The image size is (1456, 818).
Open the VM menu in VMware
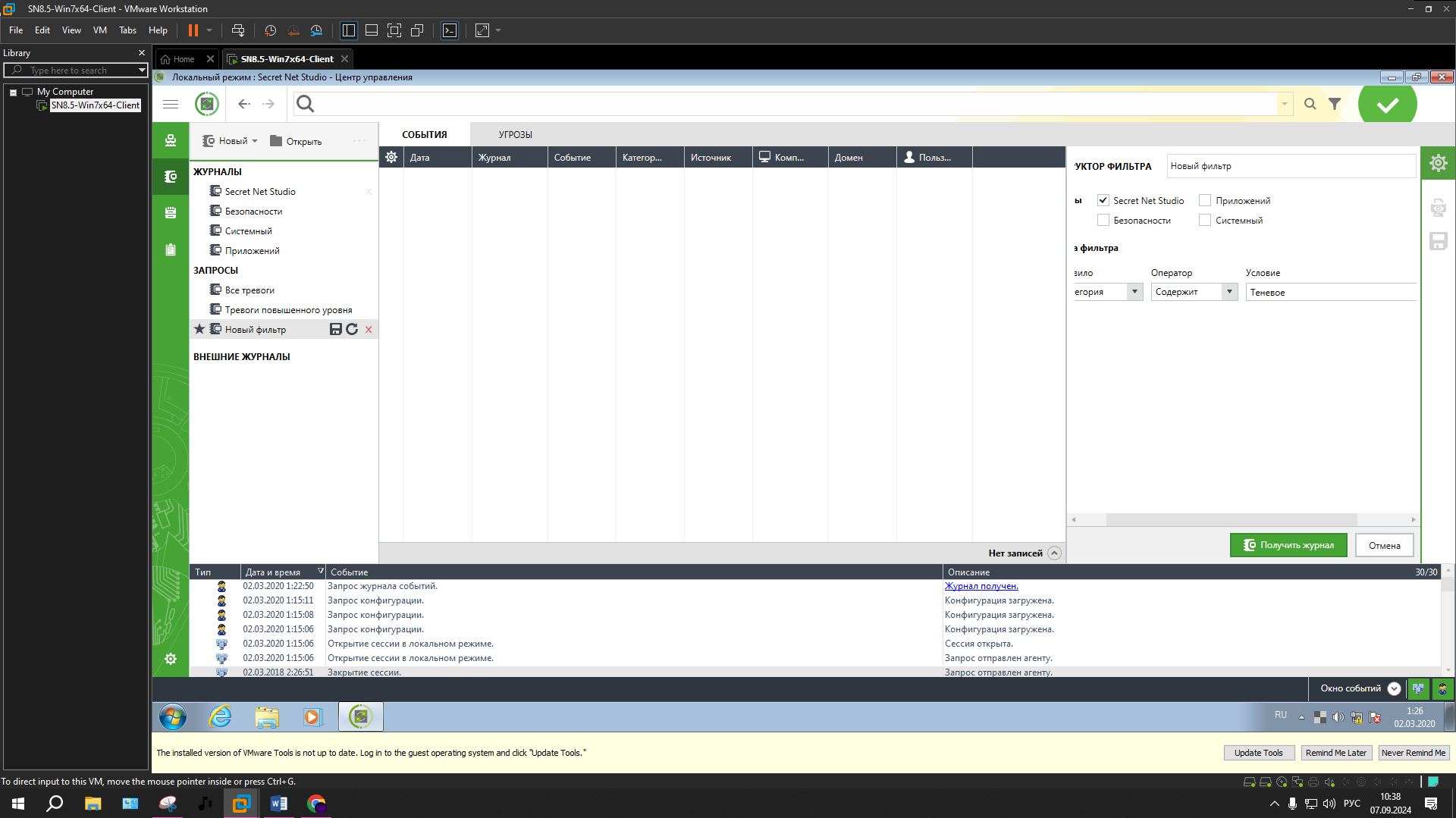point(100,30)
